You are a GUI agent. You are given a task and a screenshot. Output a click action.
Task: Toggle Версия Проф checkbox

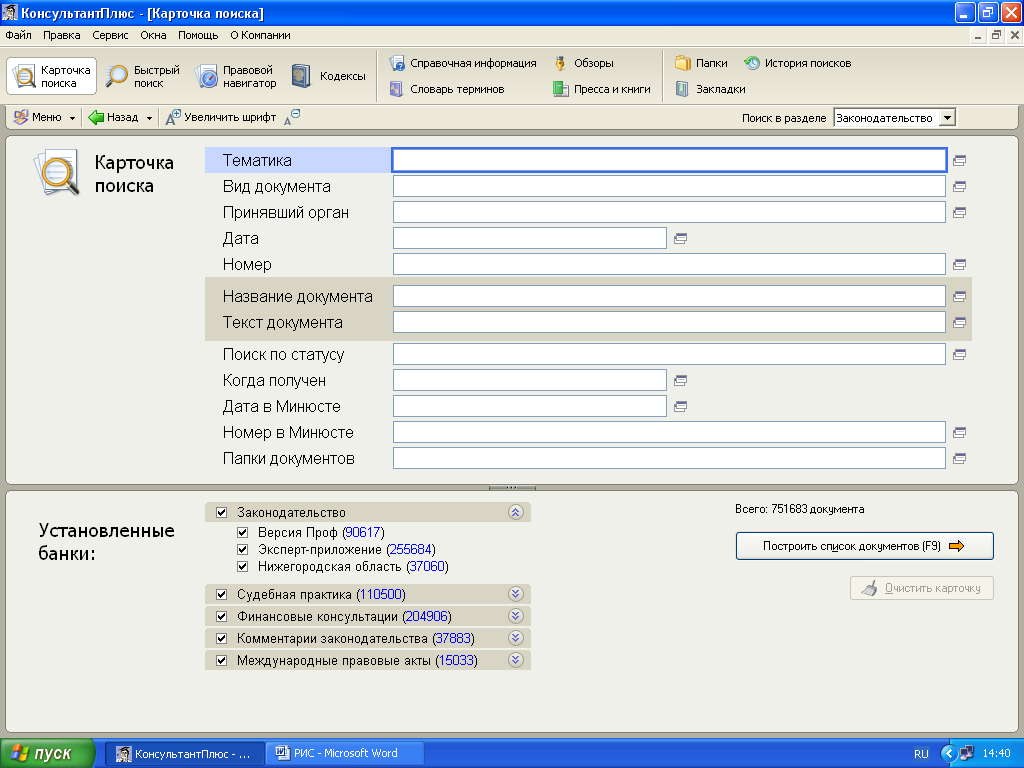(242, 532)
